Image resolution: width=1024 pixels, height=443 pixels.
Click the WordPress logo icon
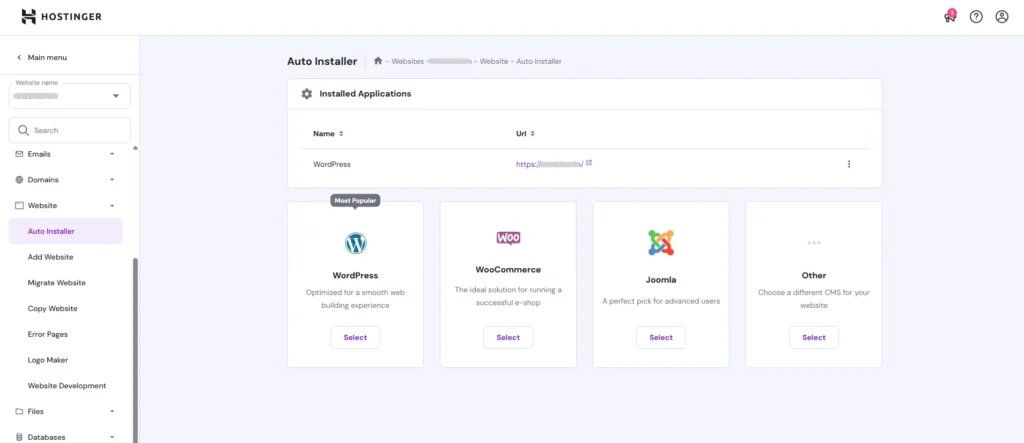pos(355,243)
